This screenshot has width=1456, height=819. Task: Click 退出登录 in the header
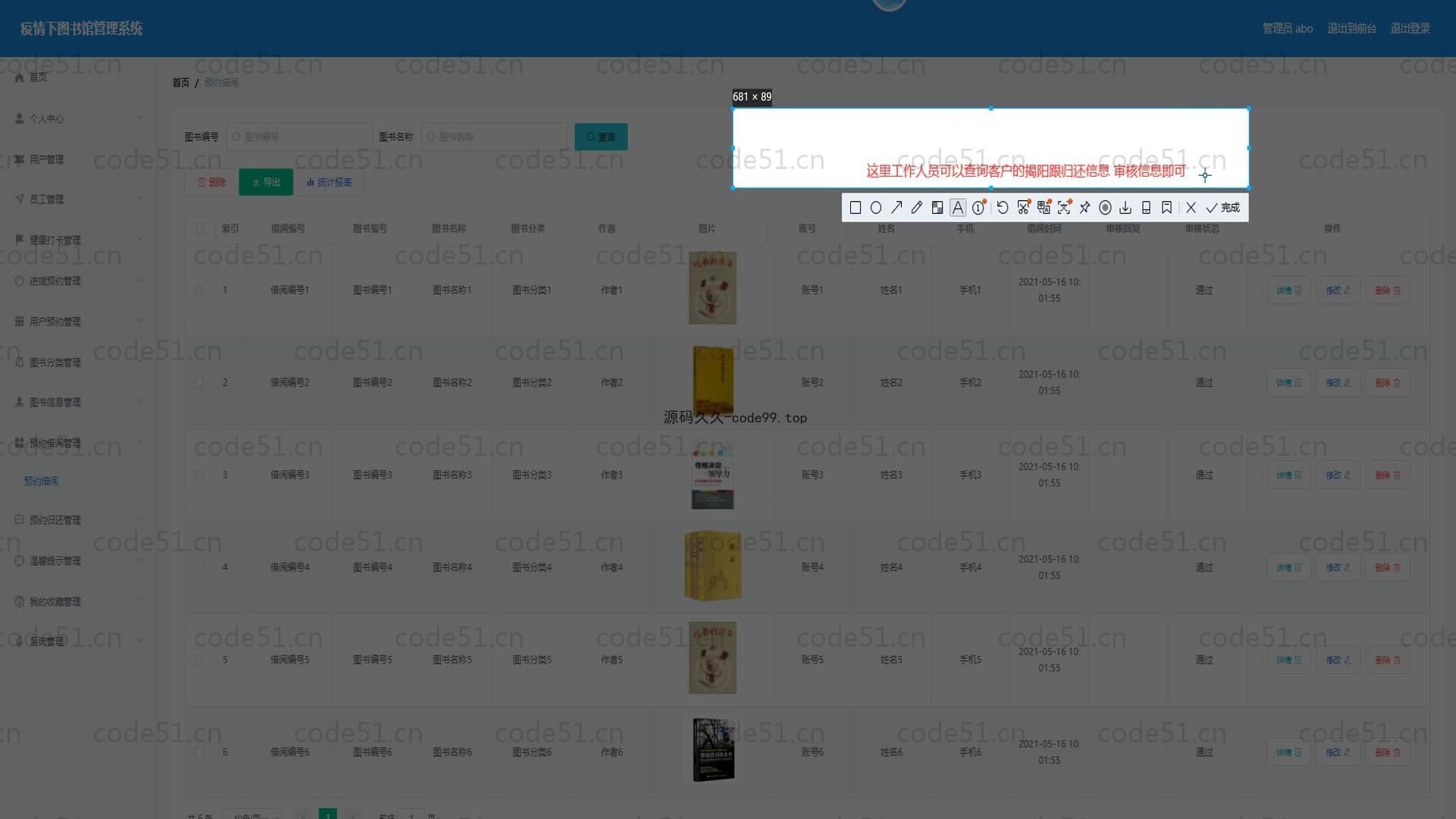(x=1410, y=29)
